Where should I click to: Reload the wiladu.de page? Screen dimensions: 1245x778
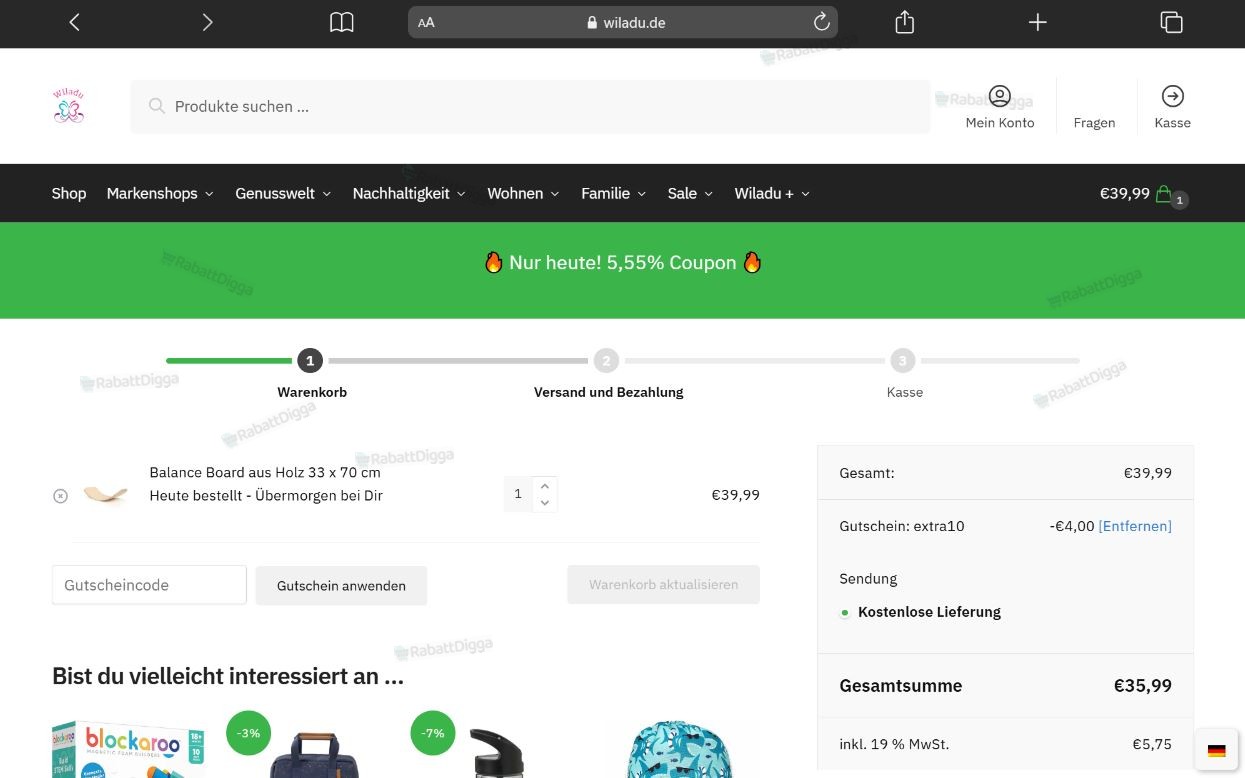pos(821,22)
